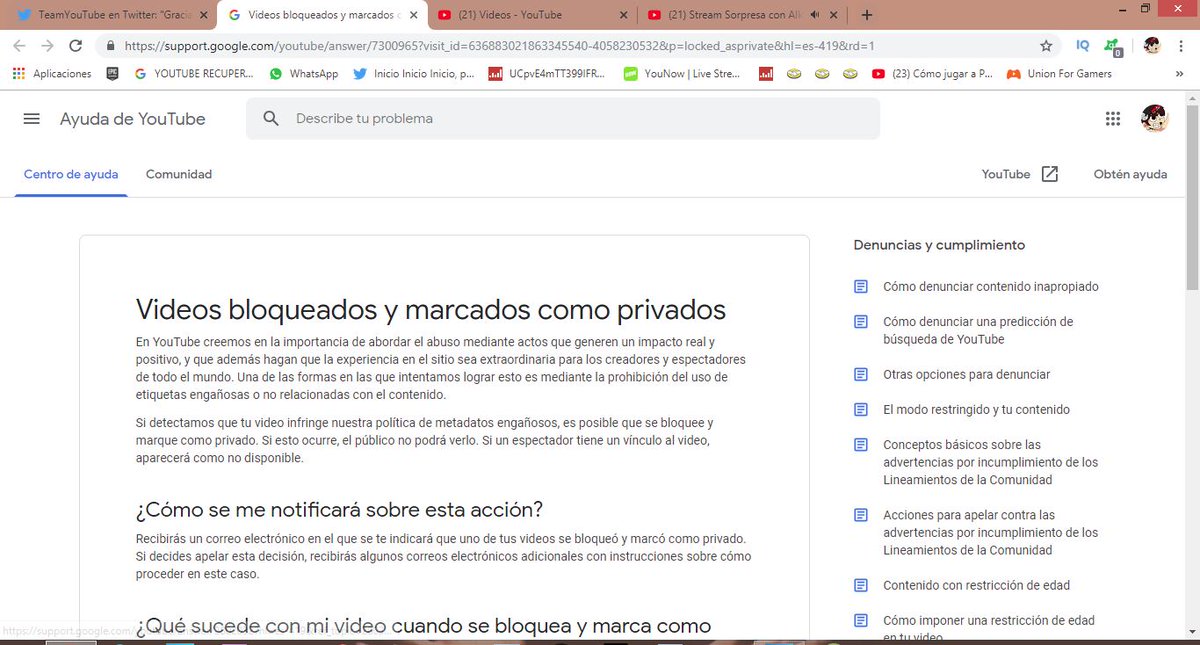Viewport: 1200px width, 645px height.
Task: Open the Google account avatar on the help page
Action: [x=1155, y=119]
